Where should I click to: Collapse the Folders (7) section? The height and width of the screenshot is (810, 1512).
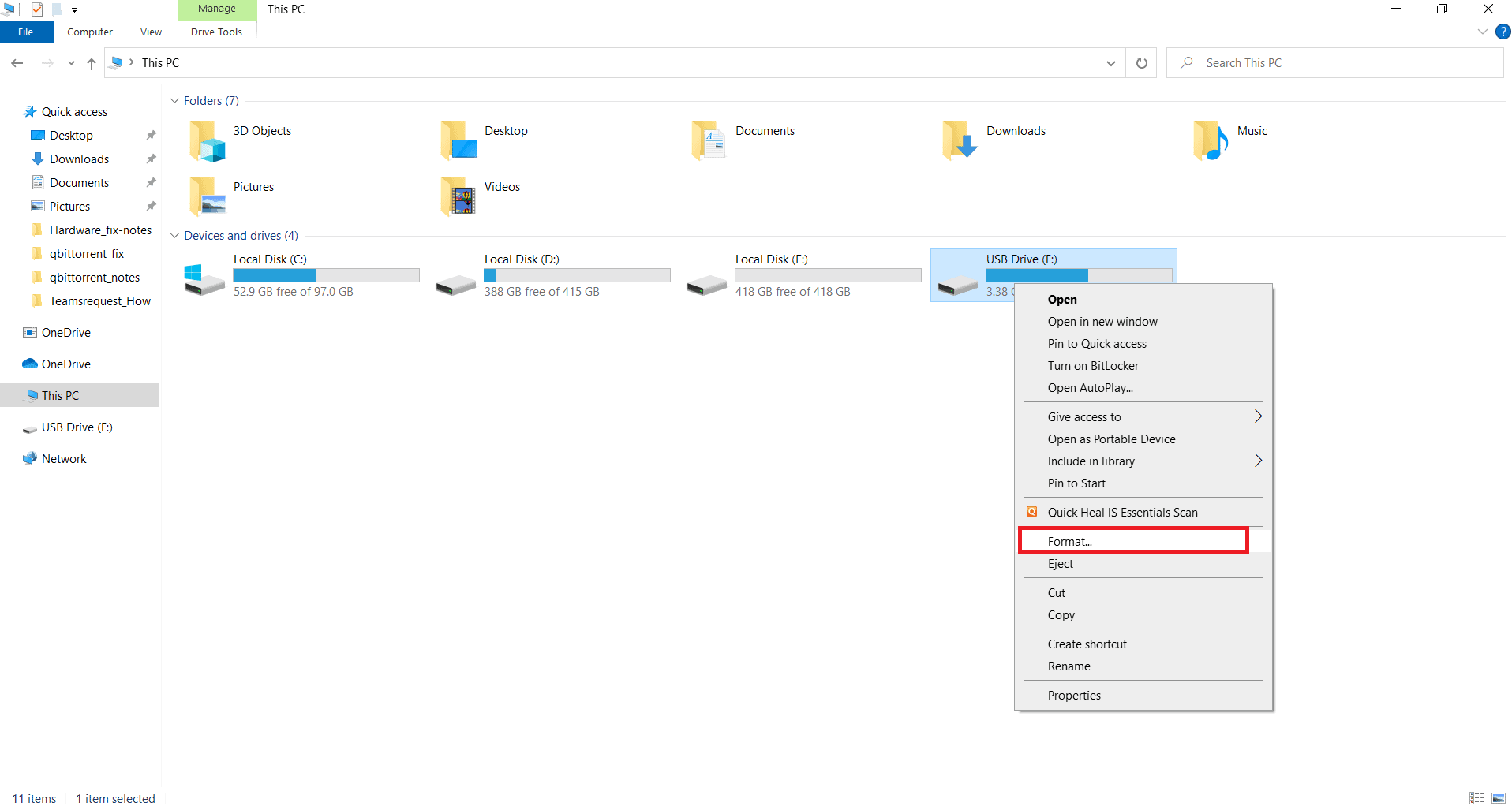(x=174, y=101)
